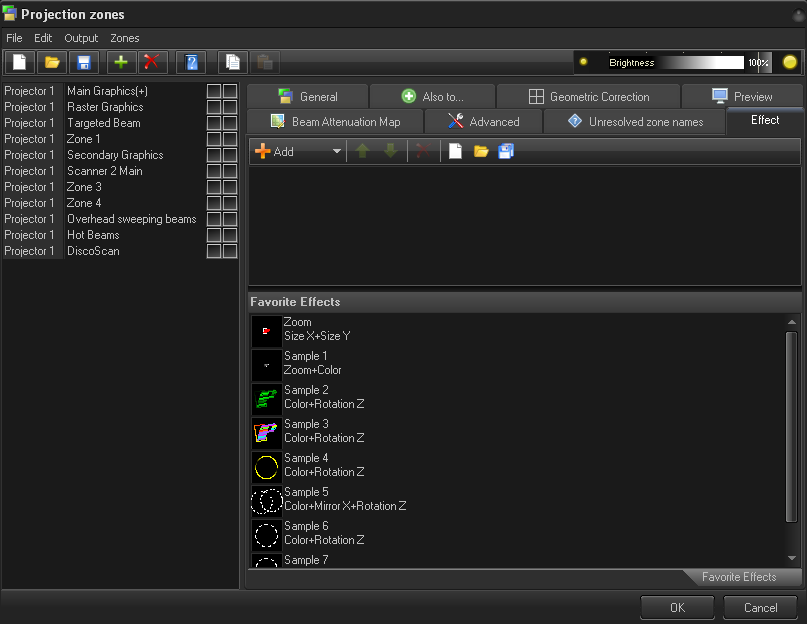Open the File menu
This screenshot has height=624, width=807.
pyautogui.click(x=14, y=38)
